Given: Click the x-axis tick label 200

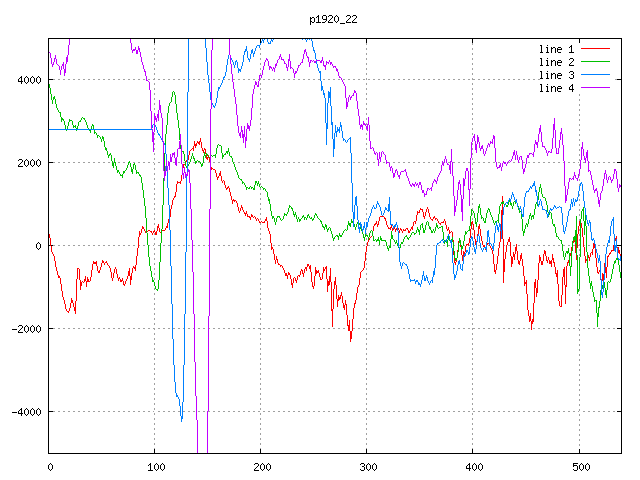Looking at the screenshot, I should (261, 467).
